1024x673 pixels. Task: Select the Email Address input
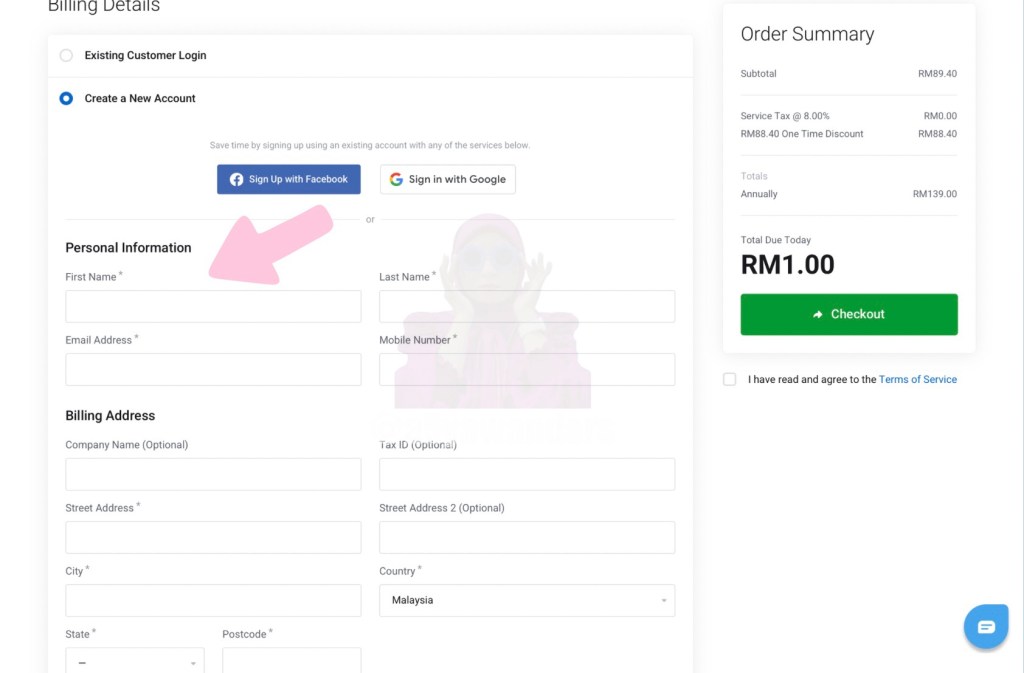(213, 370)
